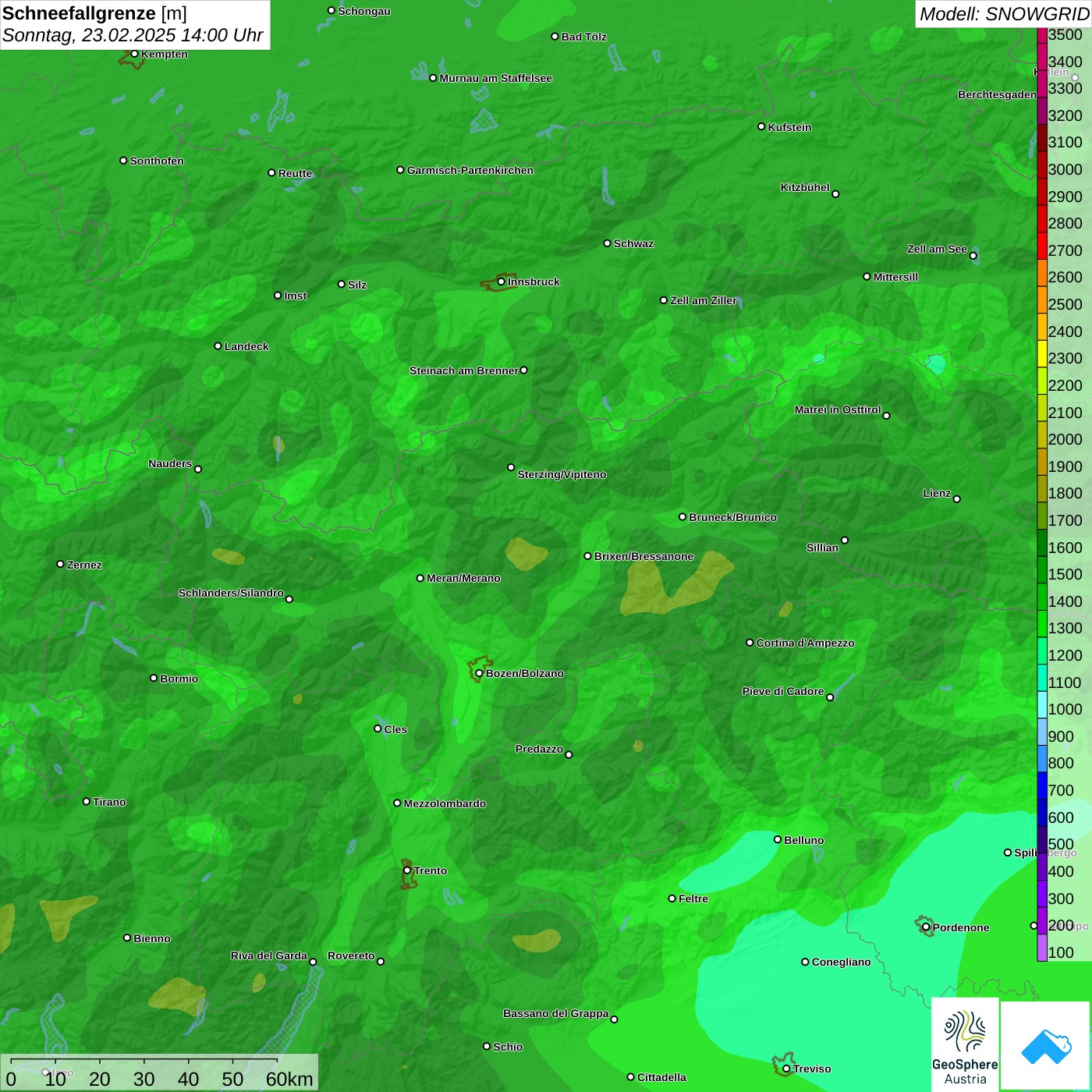The height and width of the screenshot is (1092, 1092).
Task: Click the Kufstein location dot
Action: point(761,126)
